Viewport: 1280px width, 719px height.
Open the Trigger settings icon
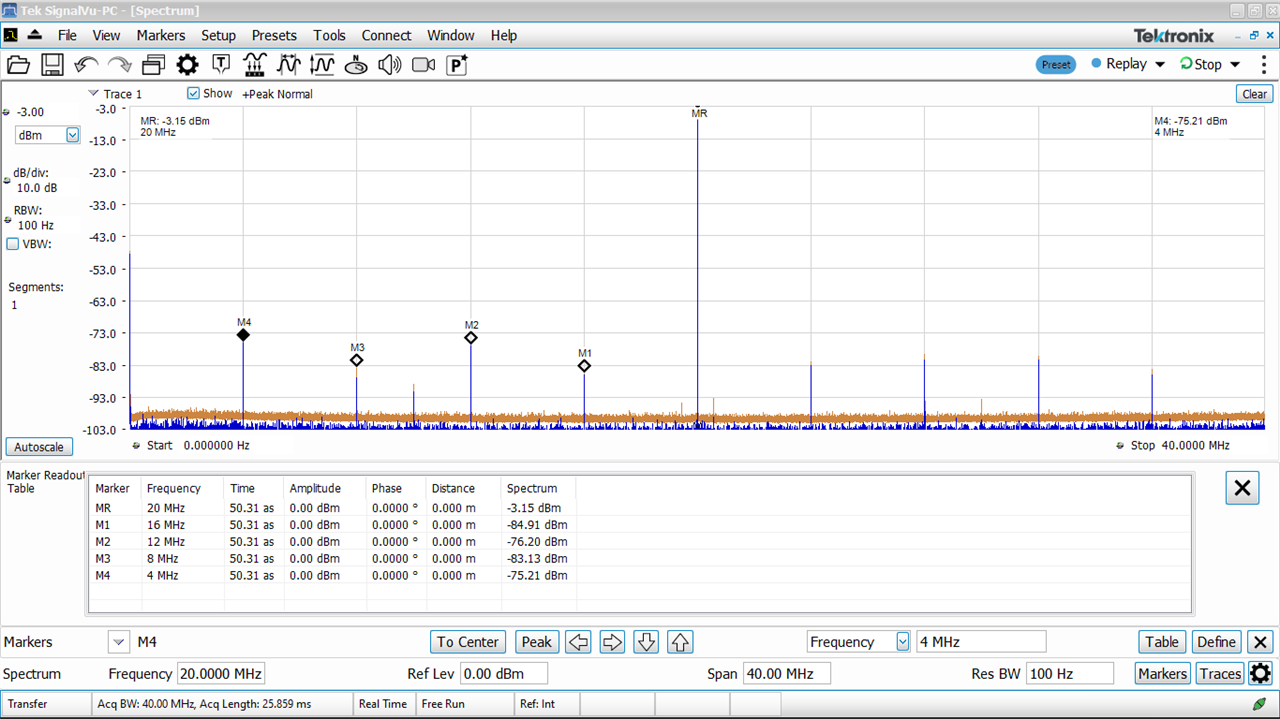coord(221,65)
